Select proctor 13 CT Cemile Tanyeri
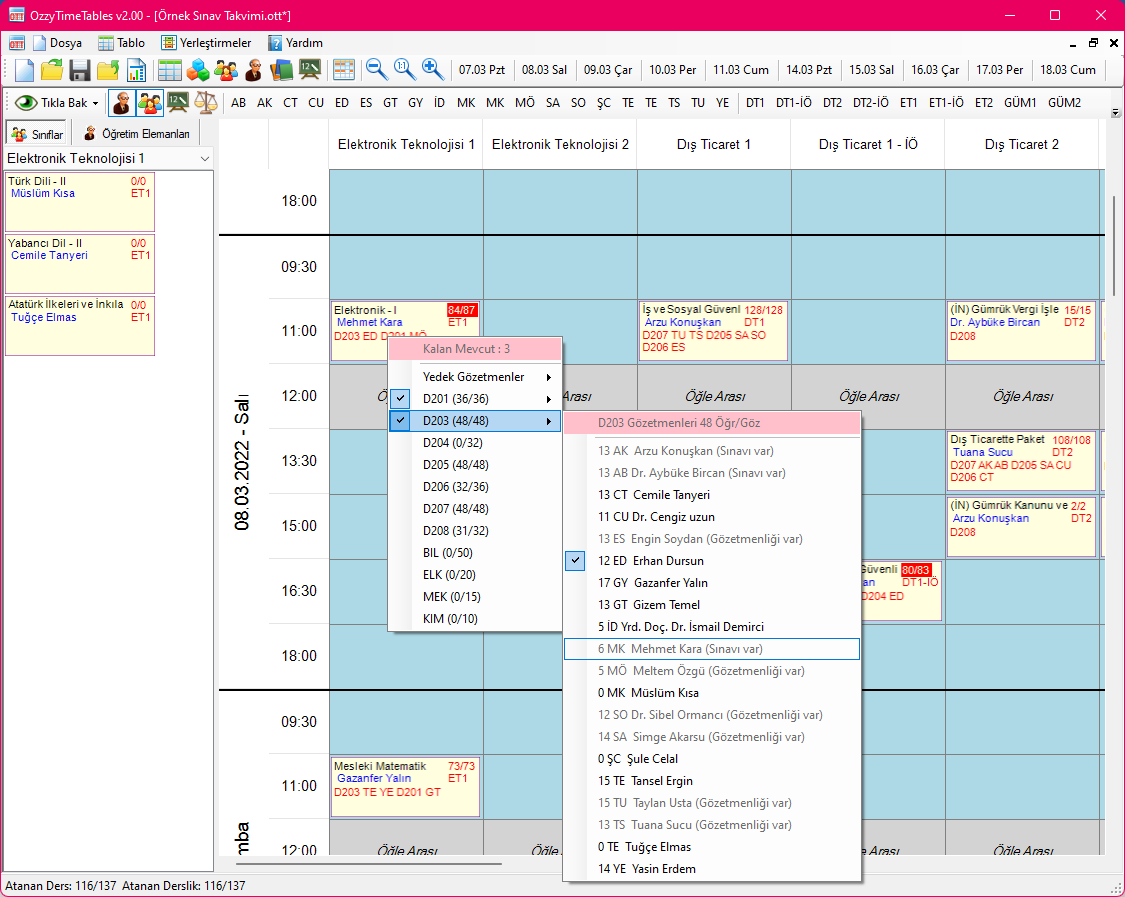The width and height of the screenshot is (1125, 897). point(654,495)
